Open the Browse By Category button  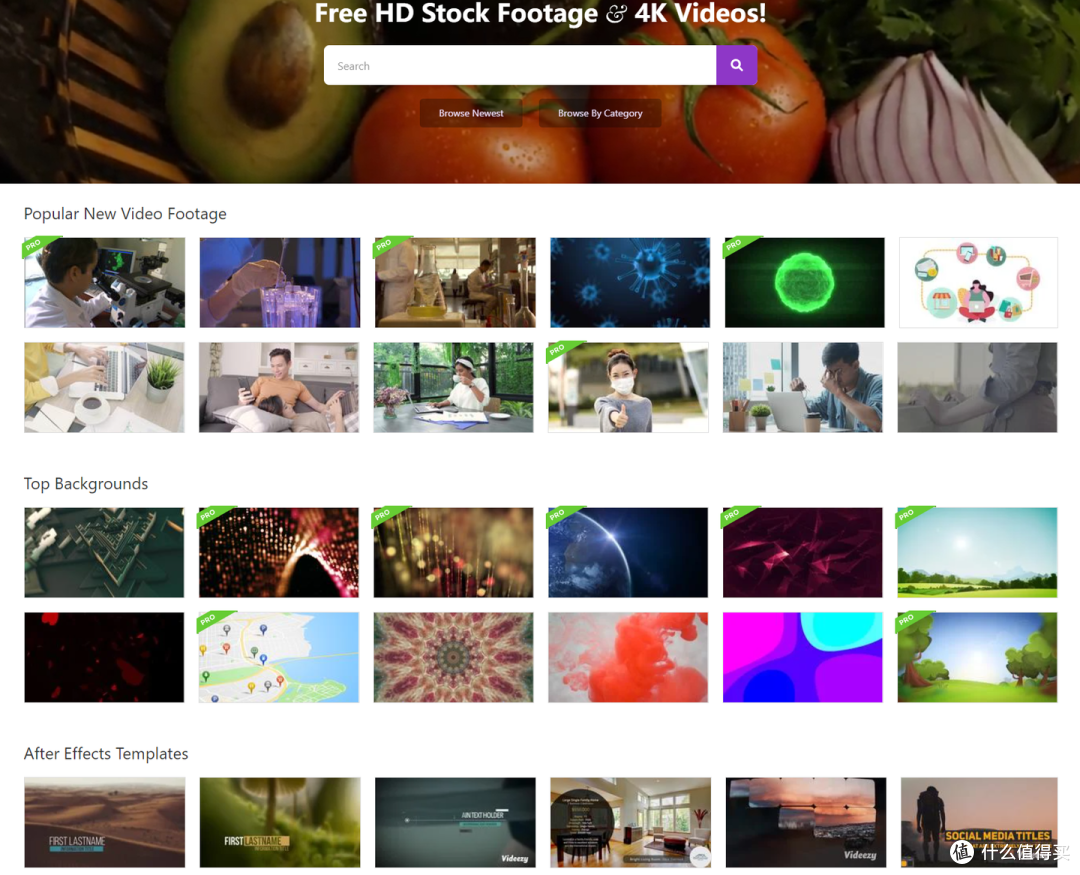600,113
